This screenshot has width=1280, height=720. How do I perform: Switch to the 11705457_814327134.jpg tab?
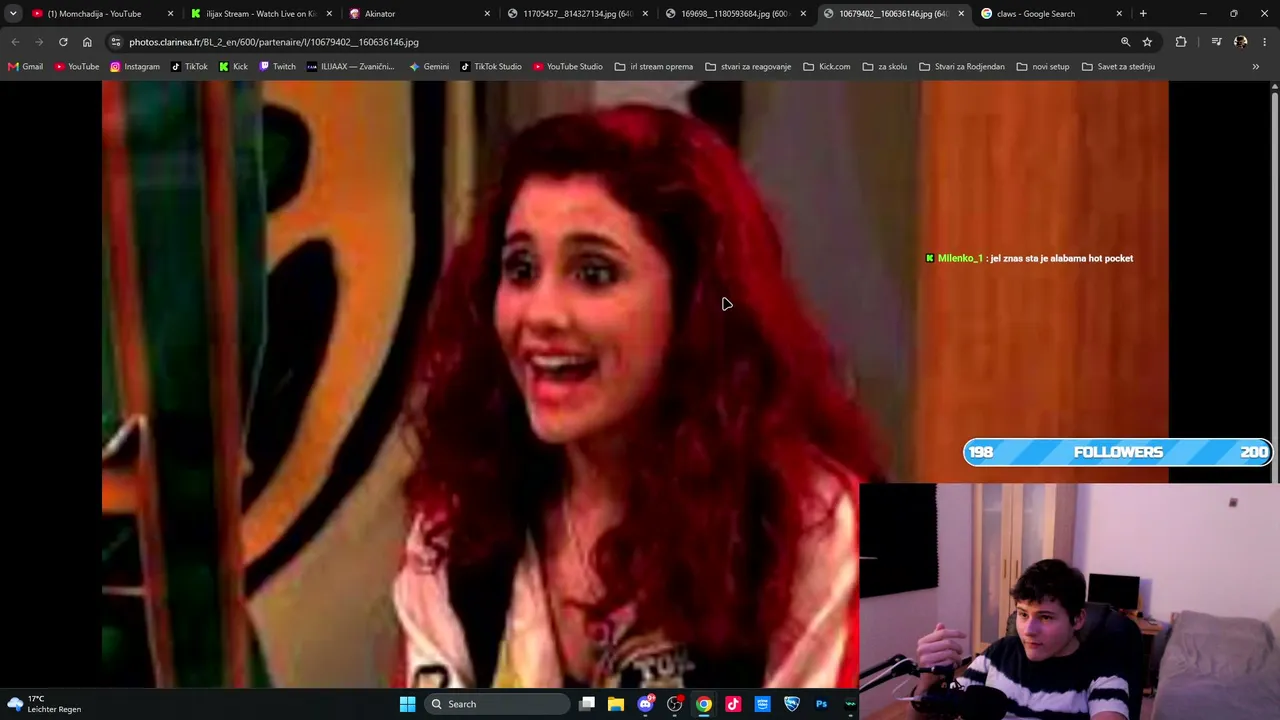[x=577, y=14]
